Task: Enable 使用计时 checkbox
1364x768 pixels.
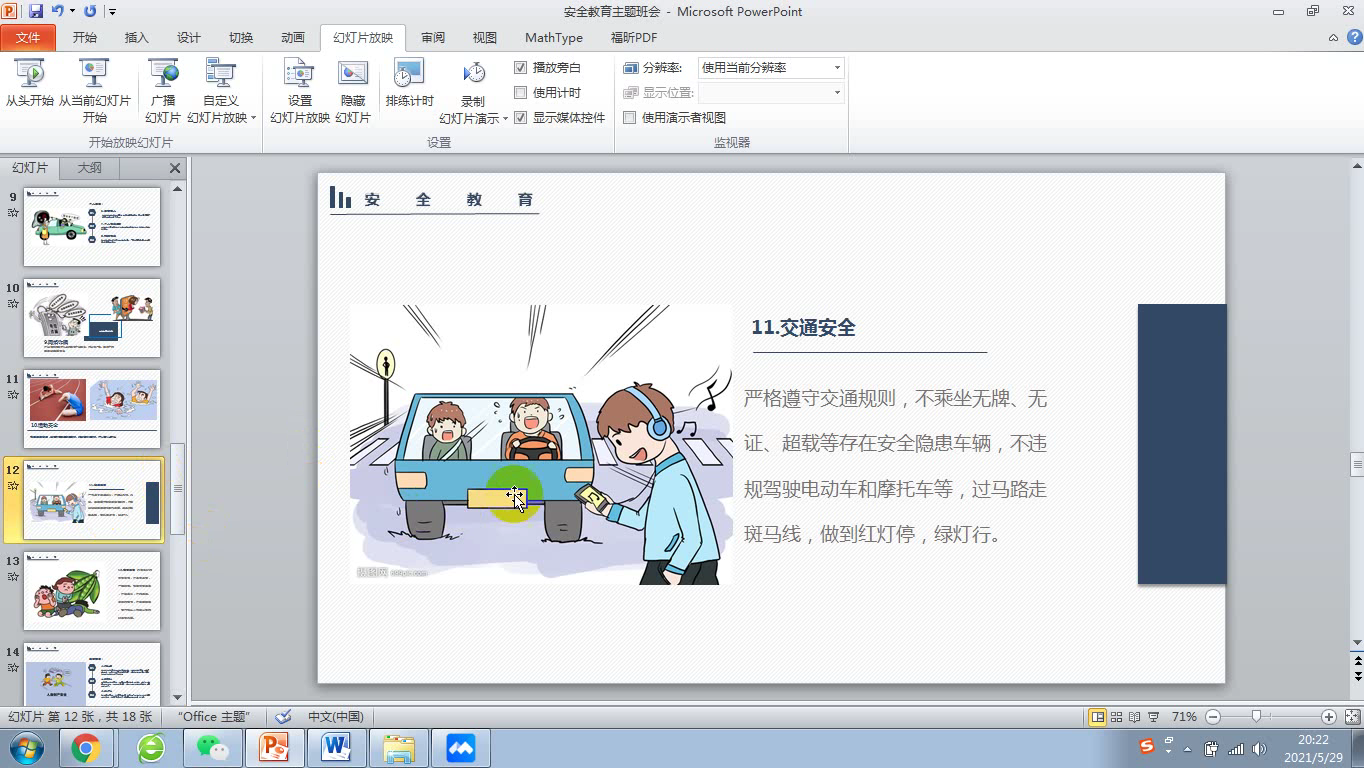Action: [x=520, y=92]
